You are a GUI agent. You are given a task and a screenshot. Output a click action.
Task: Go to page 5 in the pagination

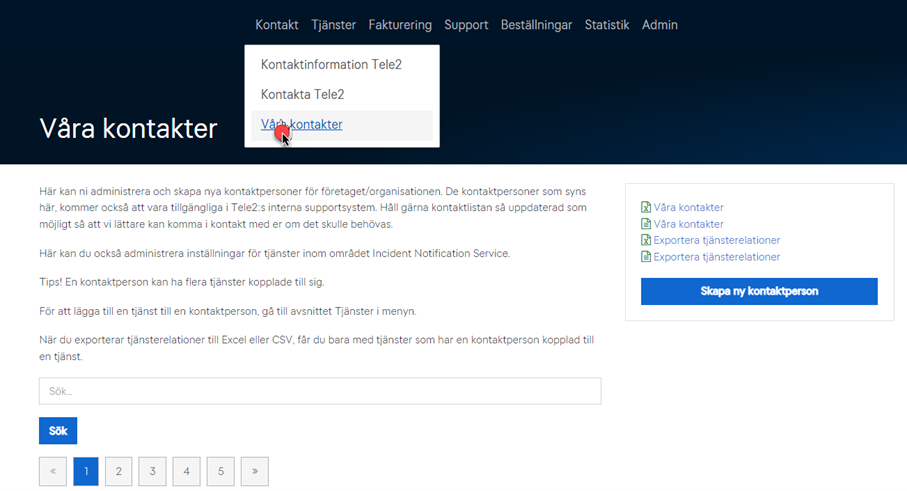[220, 471]
